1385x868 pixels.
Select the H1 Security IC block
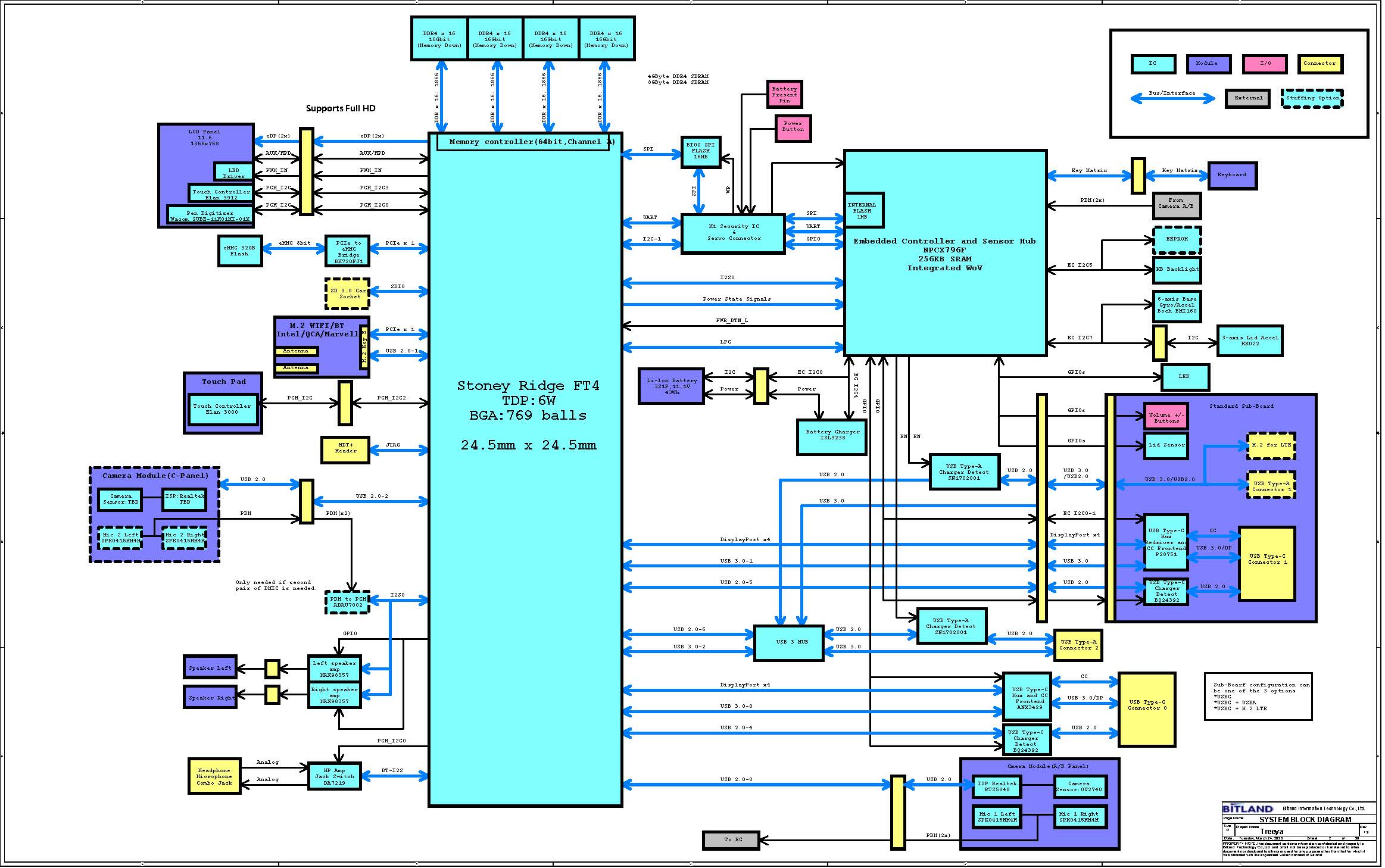[x=733, y=233]
